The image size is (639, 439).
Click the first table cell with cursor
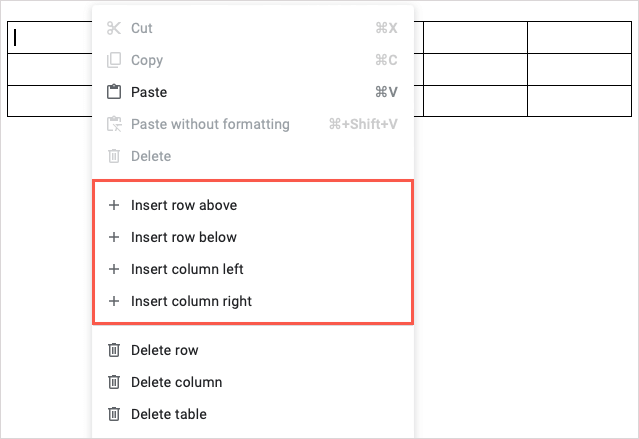click(x=50, y=37)
